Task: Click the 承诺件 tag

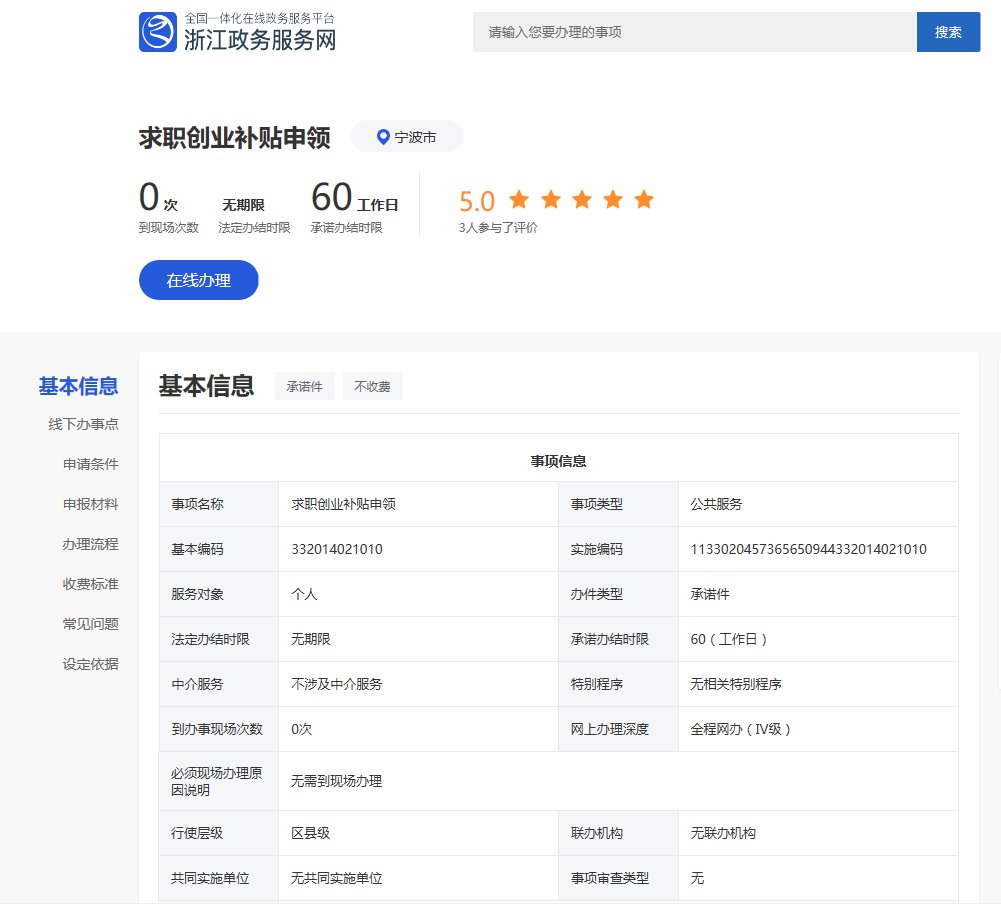Action: click(x=305, y=386)
